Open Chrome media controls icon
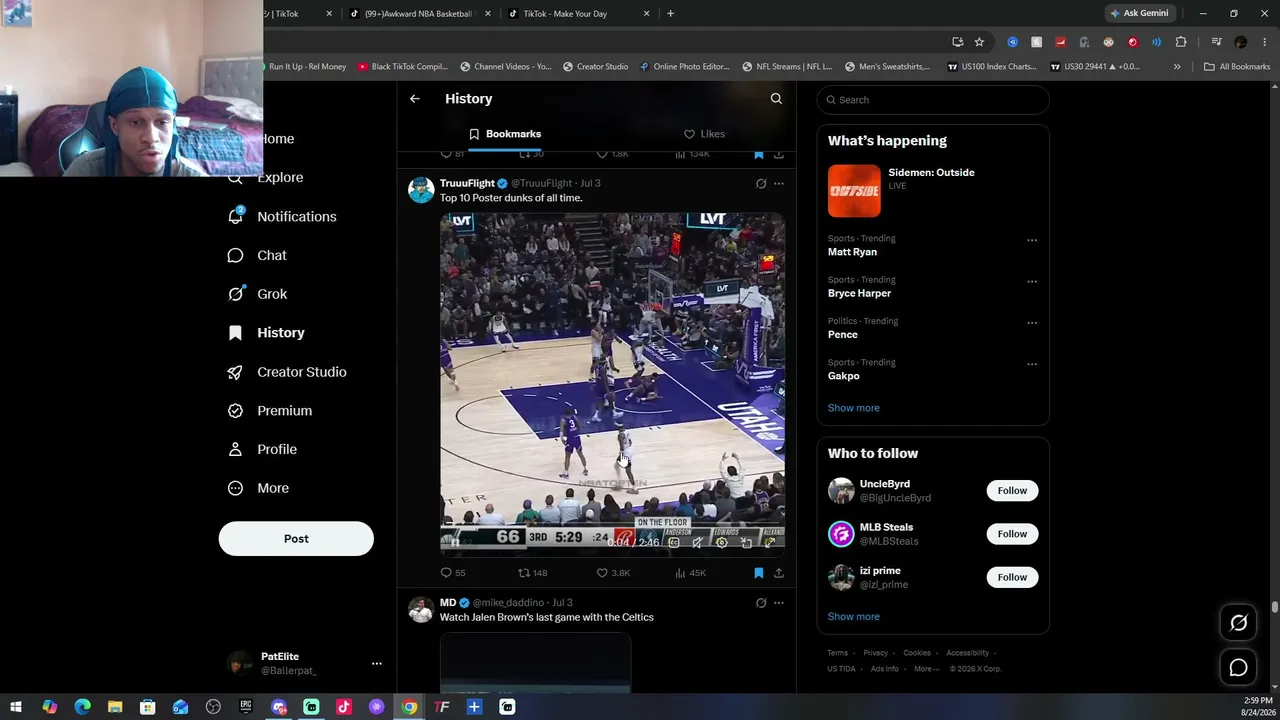1280x720 pixels. coord(1216,42)
